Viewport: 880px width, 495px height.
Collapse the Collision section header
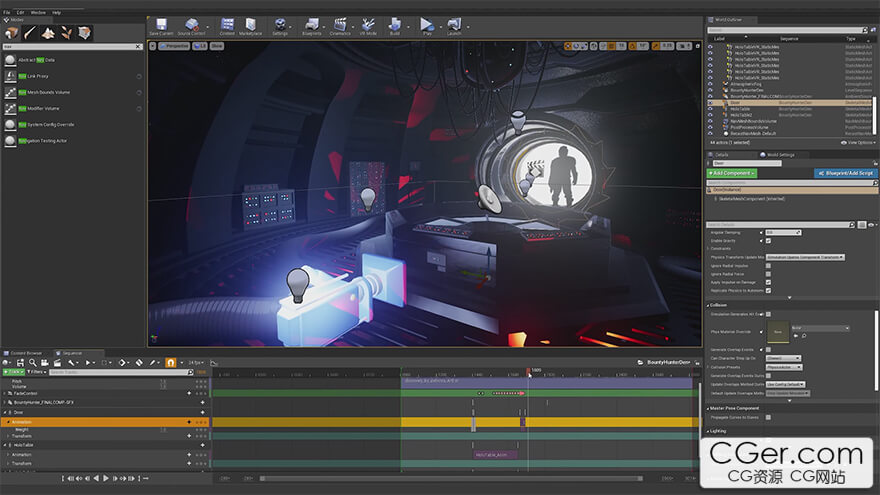[x=718, y=305]
